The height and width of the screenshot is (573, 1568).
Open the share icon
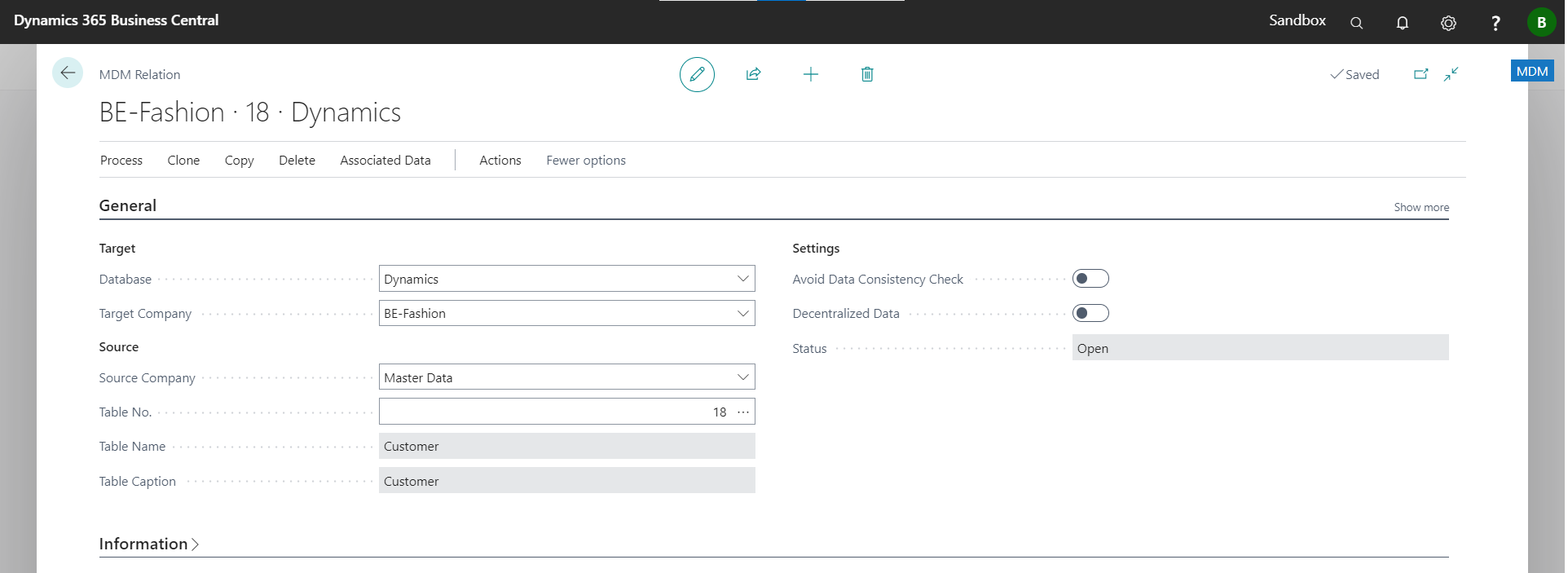tap(753, 74)
